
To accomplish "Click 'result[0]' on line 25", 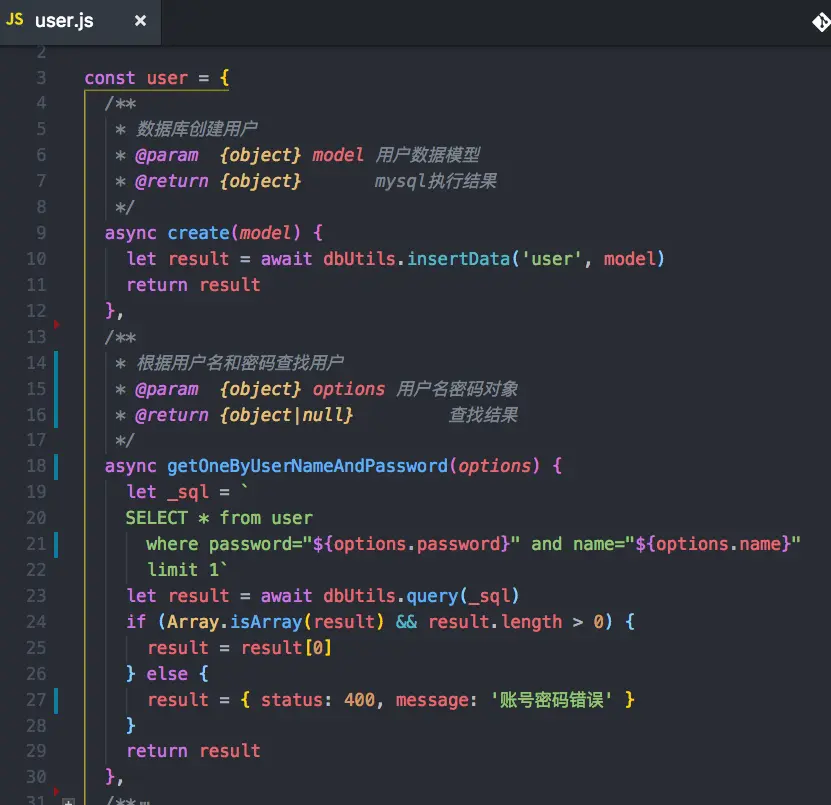I will click(286, 648).
